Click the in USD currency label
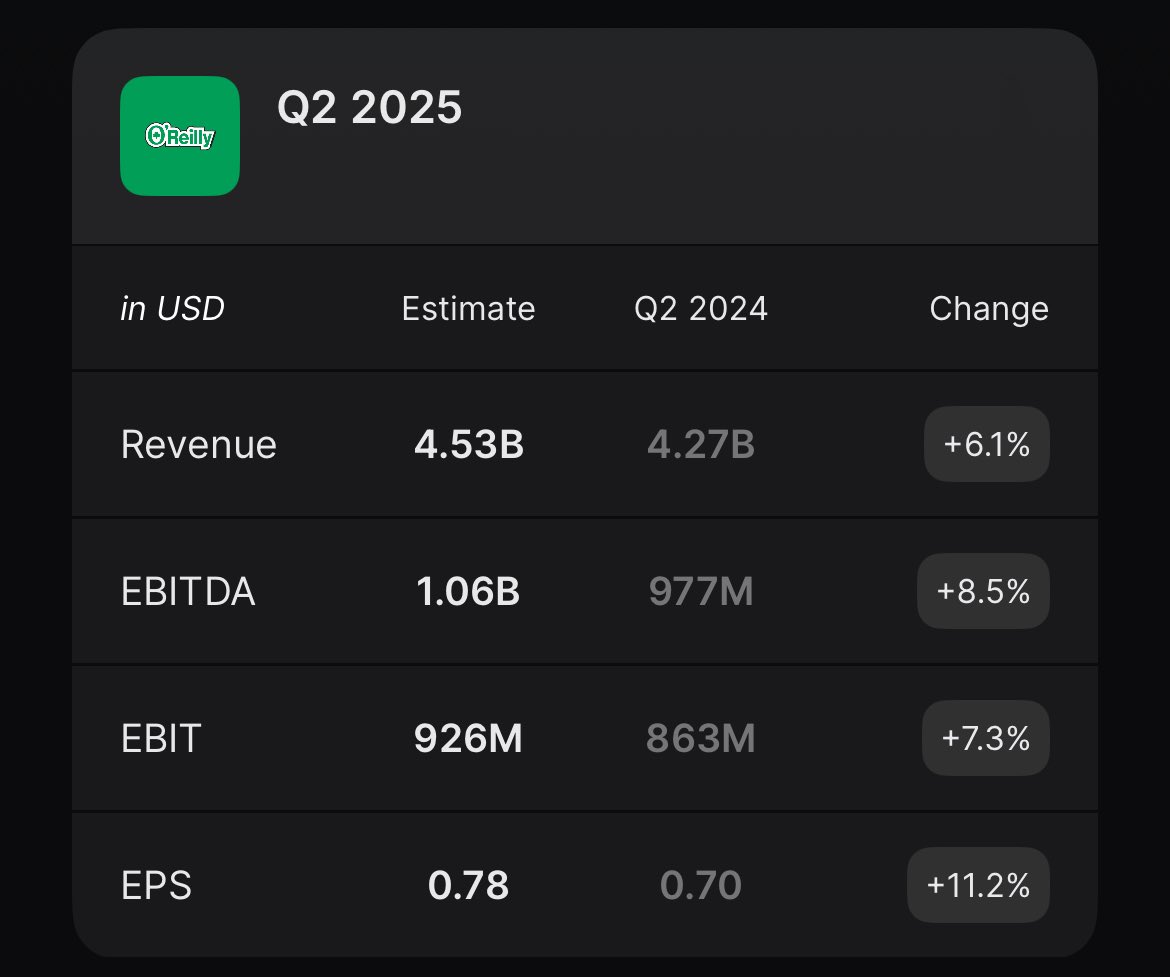The height and width of the screenshot is (977, 1170). pyautogui.click(x=172, y=308)
